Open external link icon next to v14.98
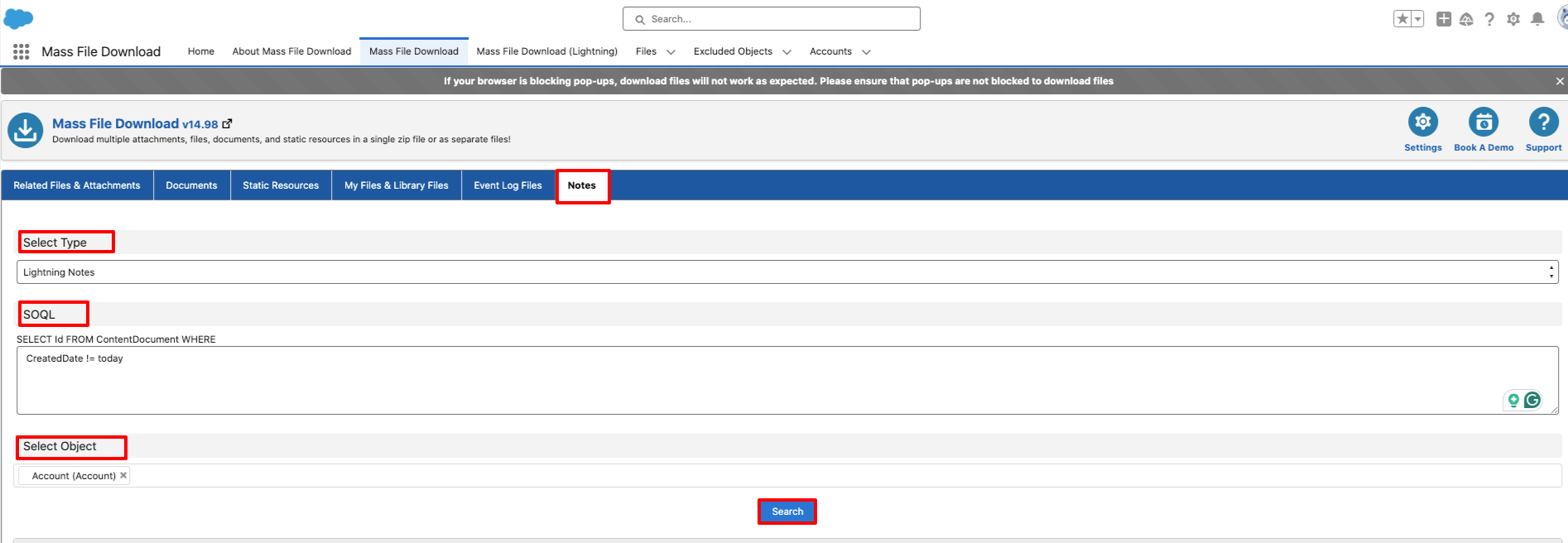1568x543 pixels. tap(228, 124)
